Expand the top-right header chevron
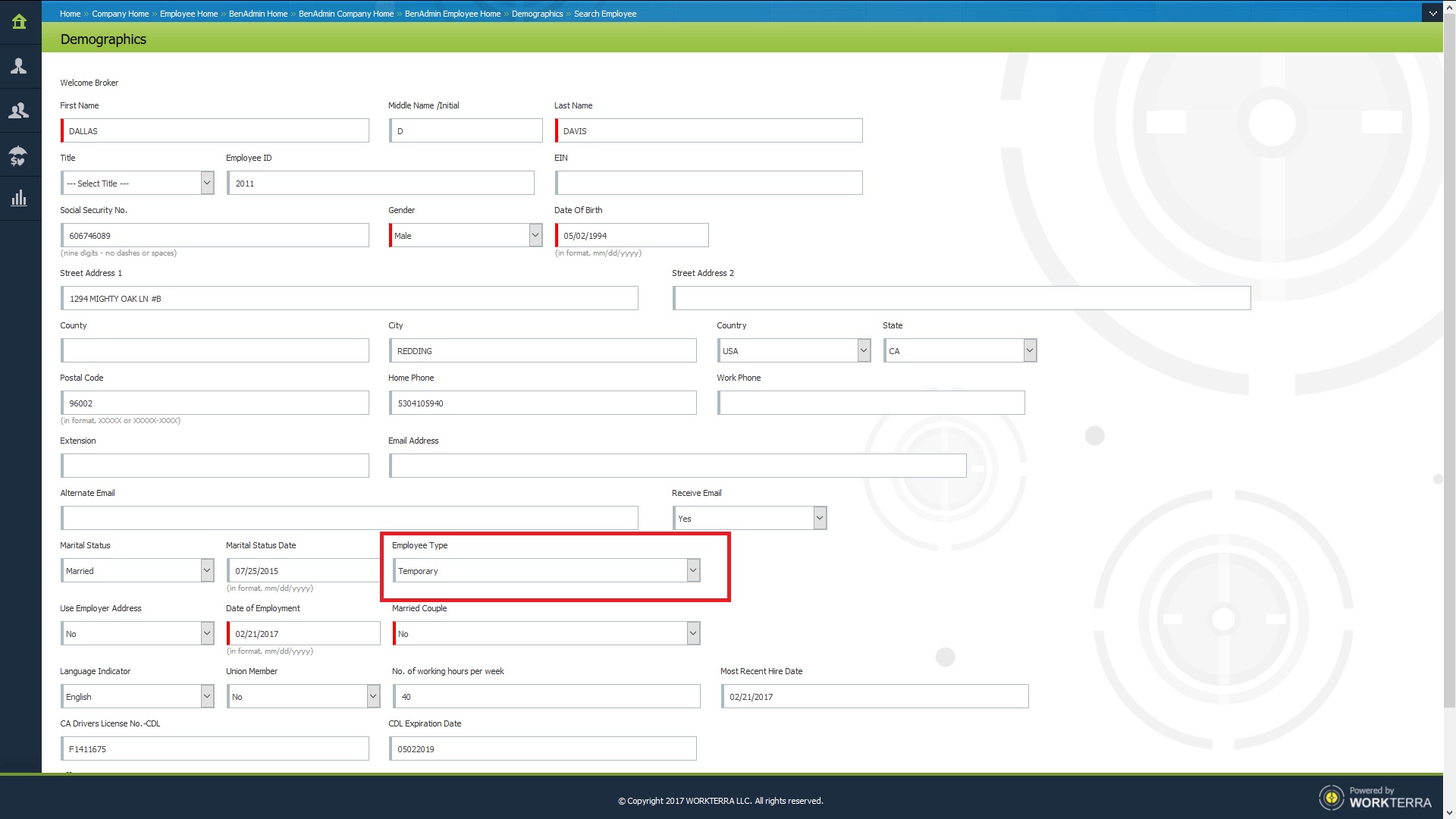Screen dimensions: 1456x819 point(1432,13)
